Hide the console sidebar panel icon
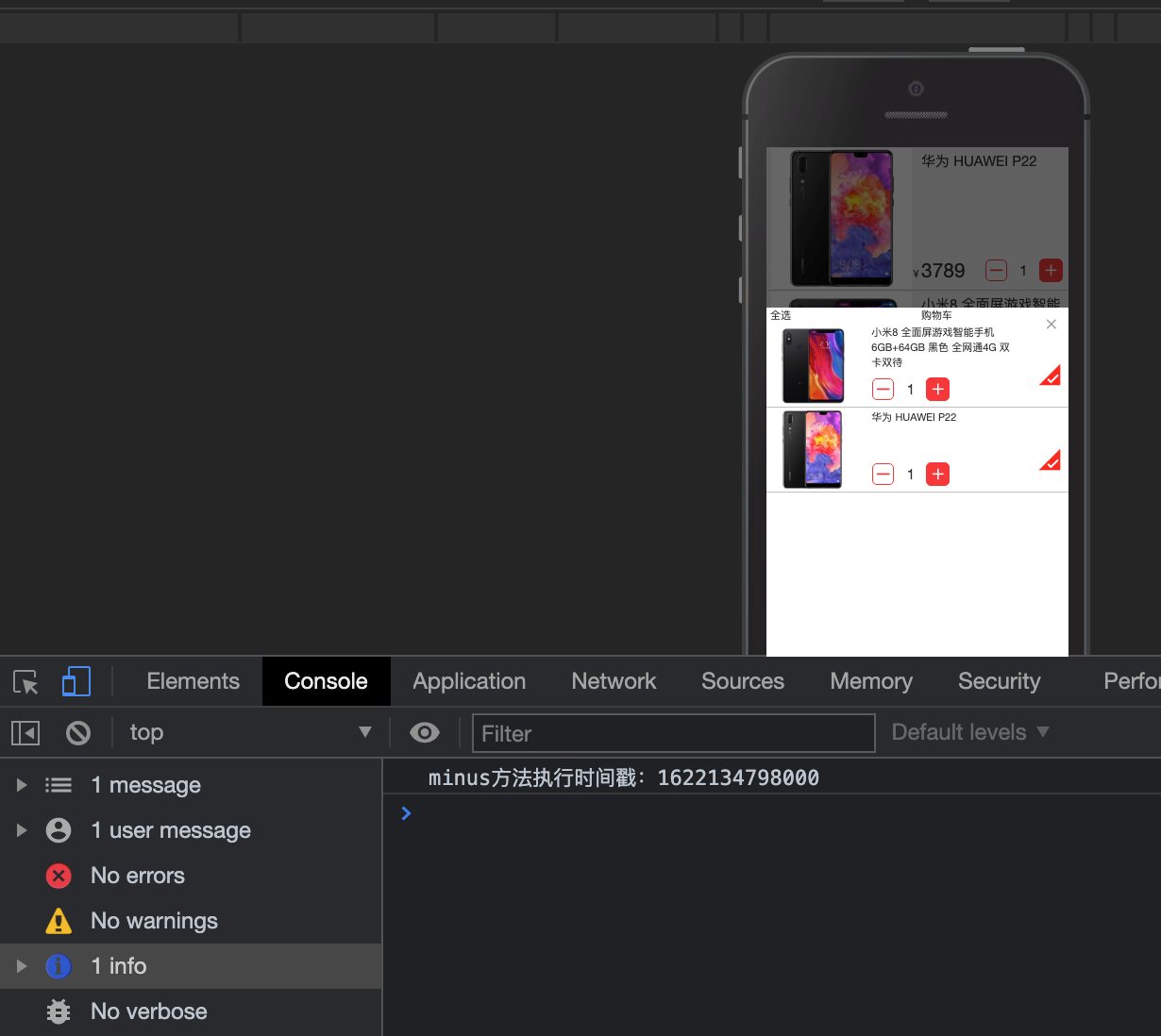The height and width of the screenshot is (1036, 1161). point(25,732)
